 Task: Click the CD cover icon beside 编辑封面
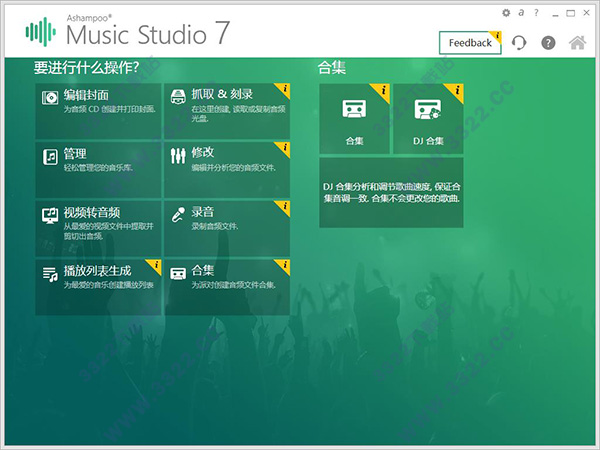(x=50, y=98)
